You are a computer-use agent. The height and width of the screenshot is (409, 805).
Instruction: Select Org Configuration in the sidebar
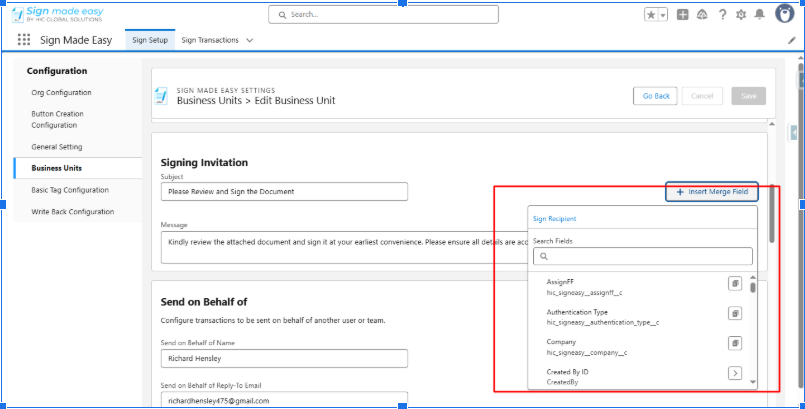click(62, 92)
